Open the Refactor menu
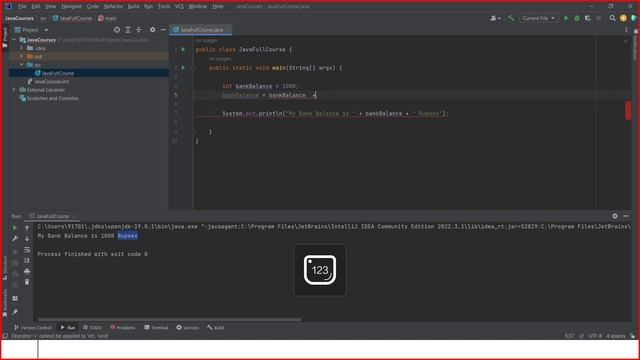Viewport: 640px width, 360px height. click(113, 7)
